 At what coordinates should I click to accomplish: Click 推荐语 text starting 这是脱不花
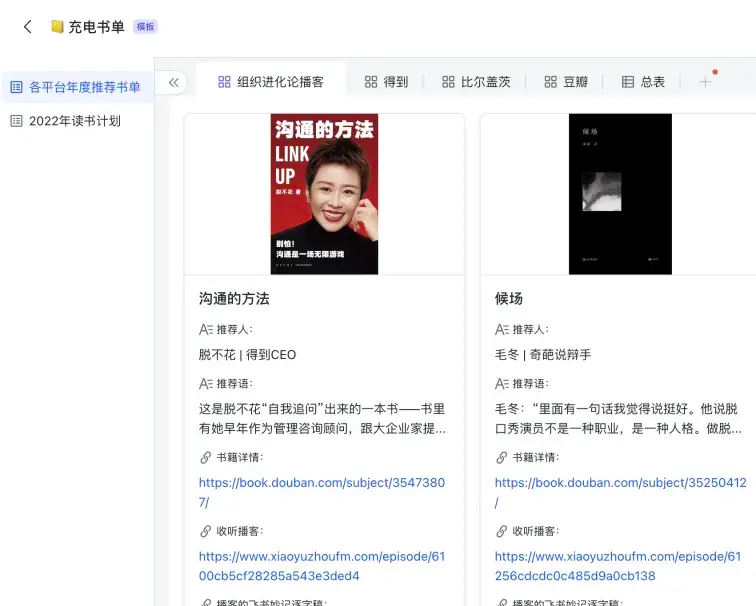click(322, 418)
